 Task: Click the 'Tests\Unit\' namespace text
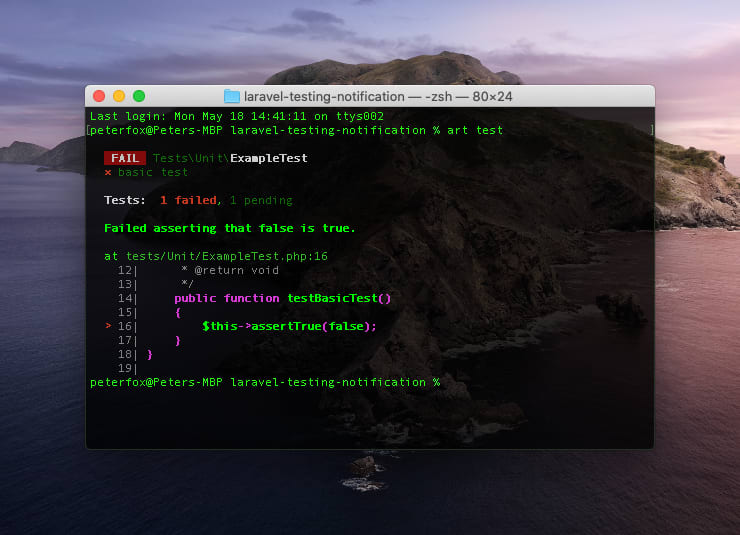click(191, 158)
